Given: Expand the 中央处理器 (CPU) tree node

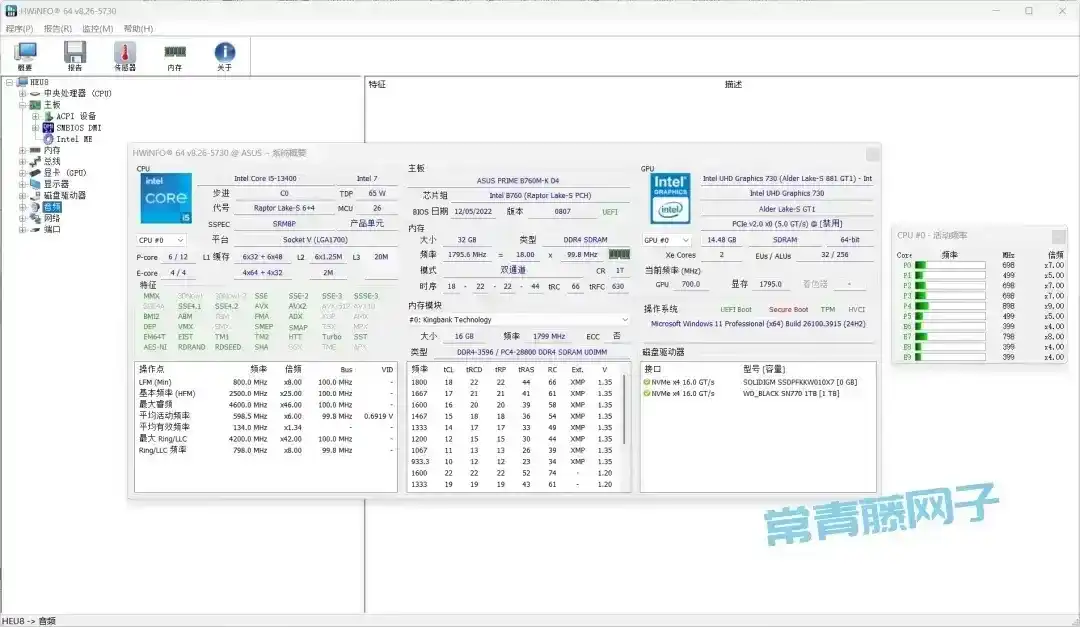Looking at the screenshot, I should coord(22,94).
